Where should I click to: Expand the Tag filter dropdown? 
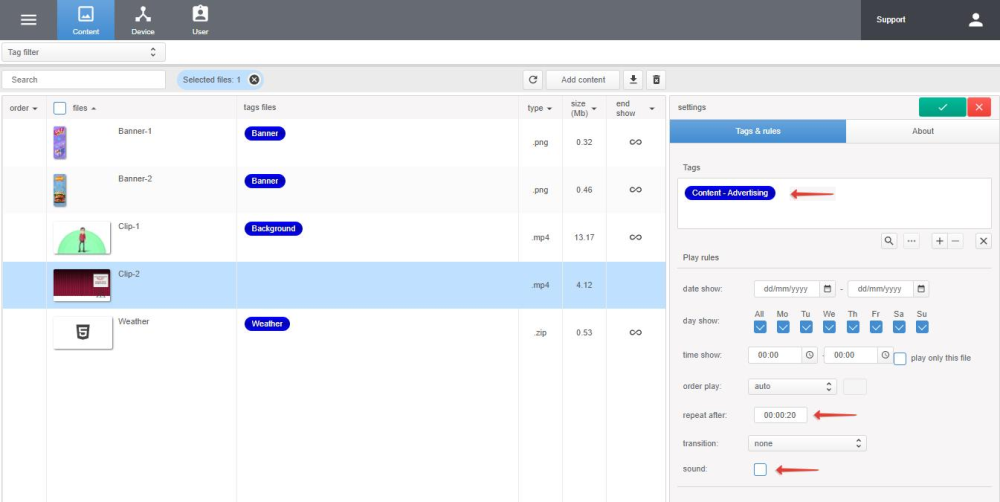[x=84, y=52]
